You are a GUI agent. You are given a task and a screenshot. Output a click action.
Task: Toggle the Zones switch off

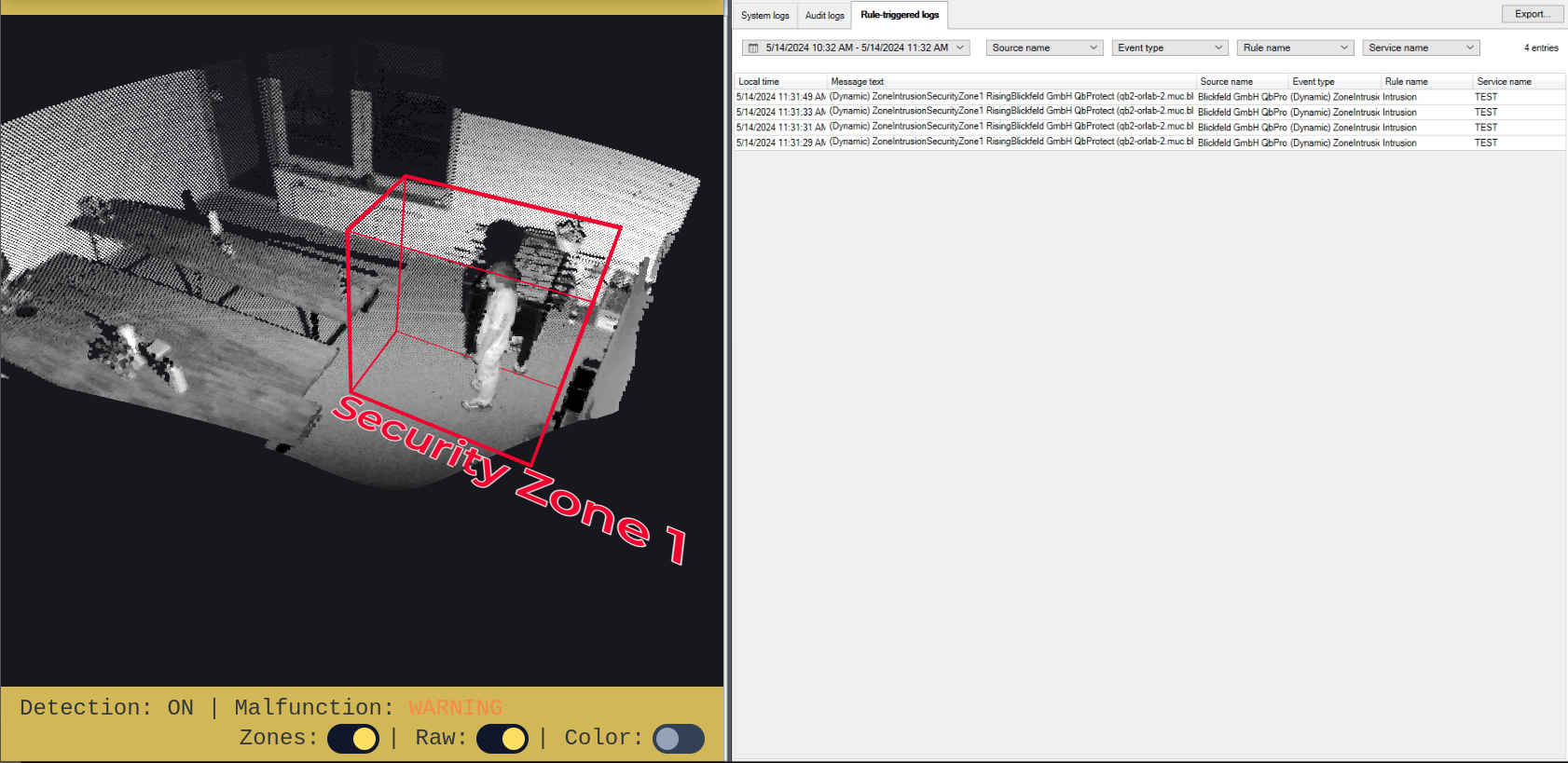pyautogui.click(x=353, y=739)
